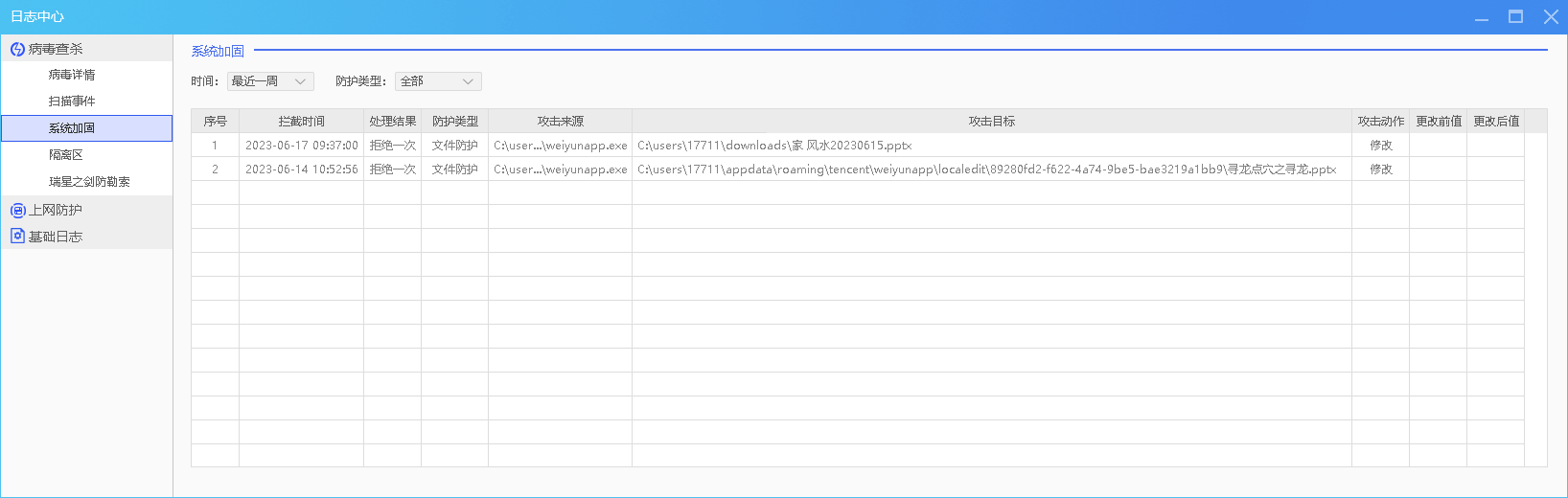Expand the 基础日志 section
This screenshot has height=498, width=1568.
pos(86,237)
